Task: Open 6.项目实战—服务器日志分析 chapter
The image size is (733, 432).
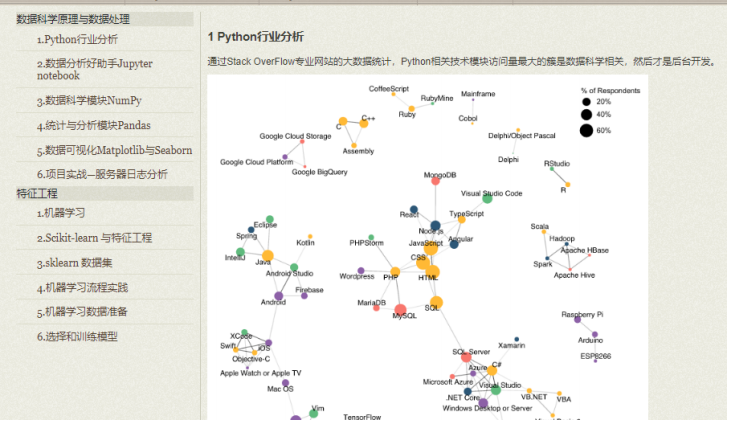Action: pyautogui.click(x=102, y=174)
